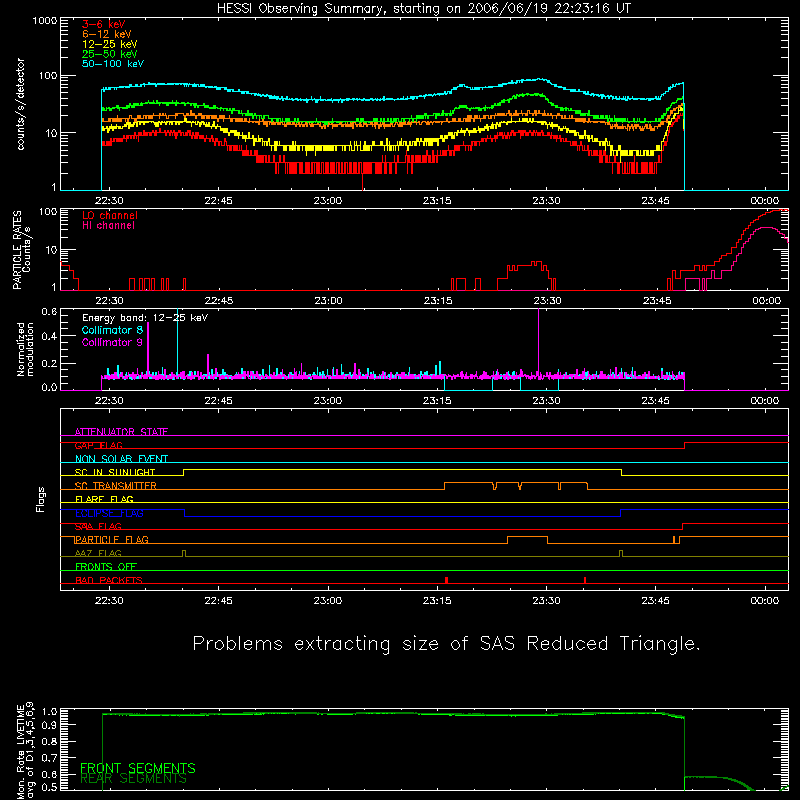
Task: Click the HI channel legend label
Action: (108, 226)
